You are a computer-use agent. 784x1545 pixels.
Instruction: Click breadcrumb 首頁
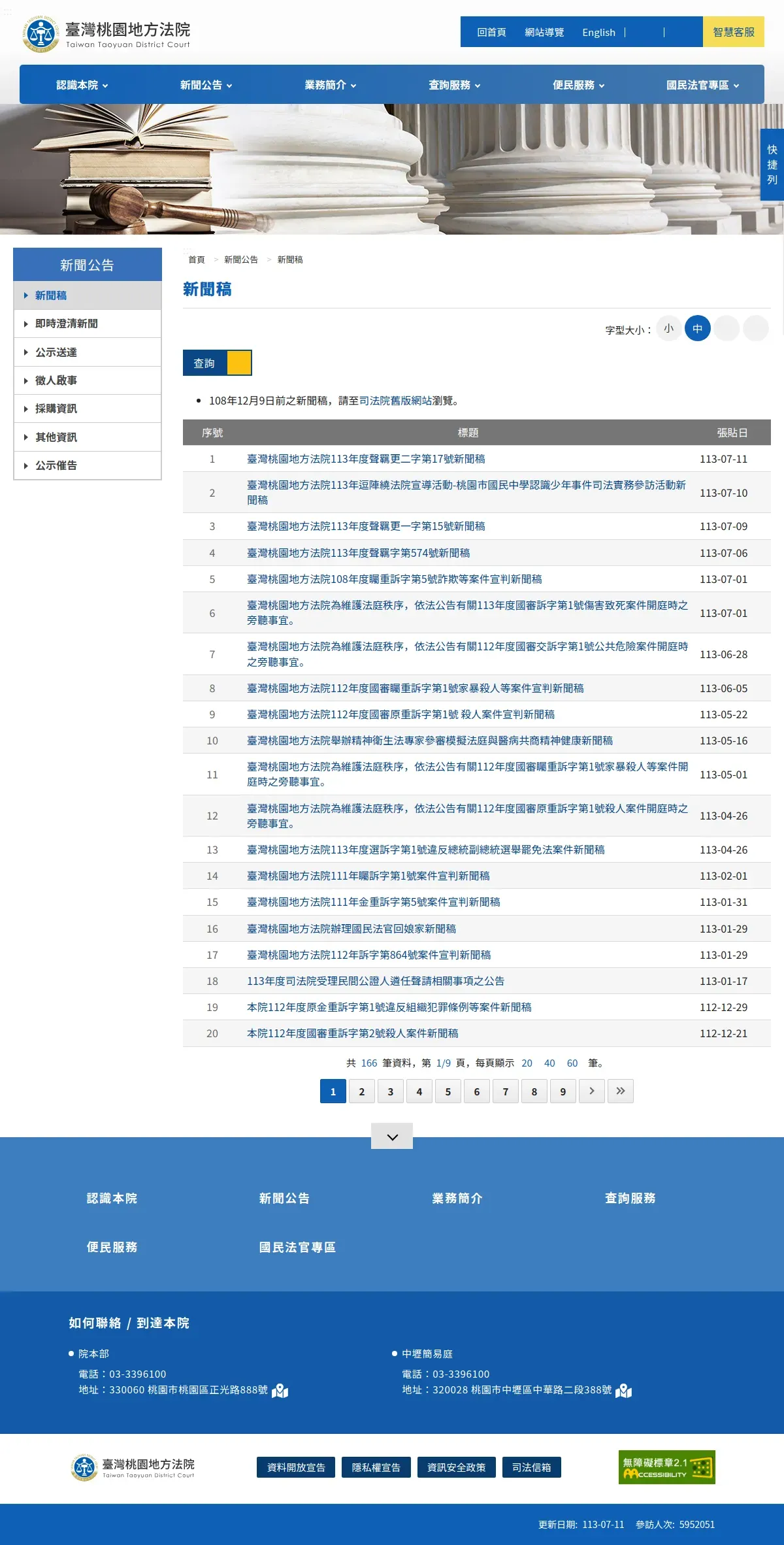197,259
